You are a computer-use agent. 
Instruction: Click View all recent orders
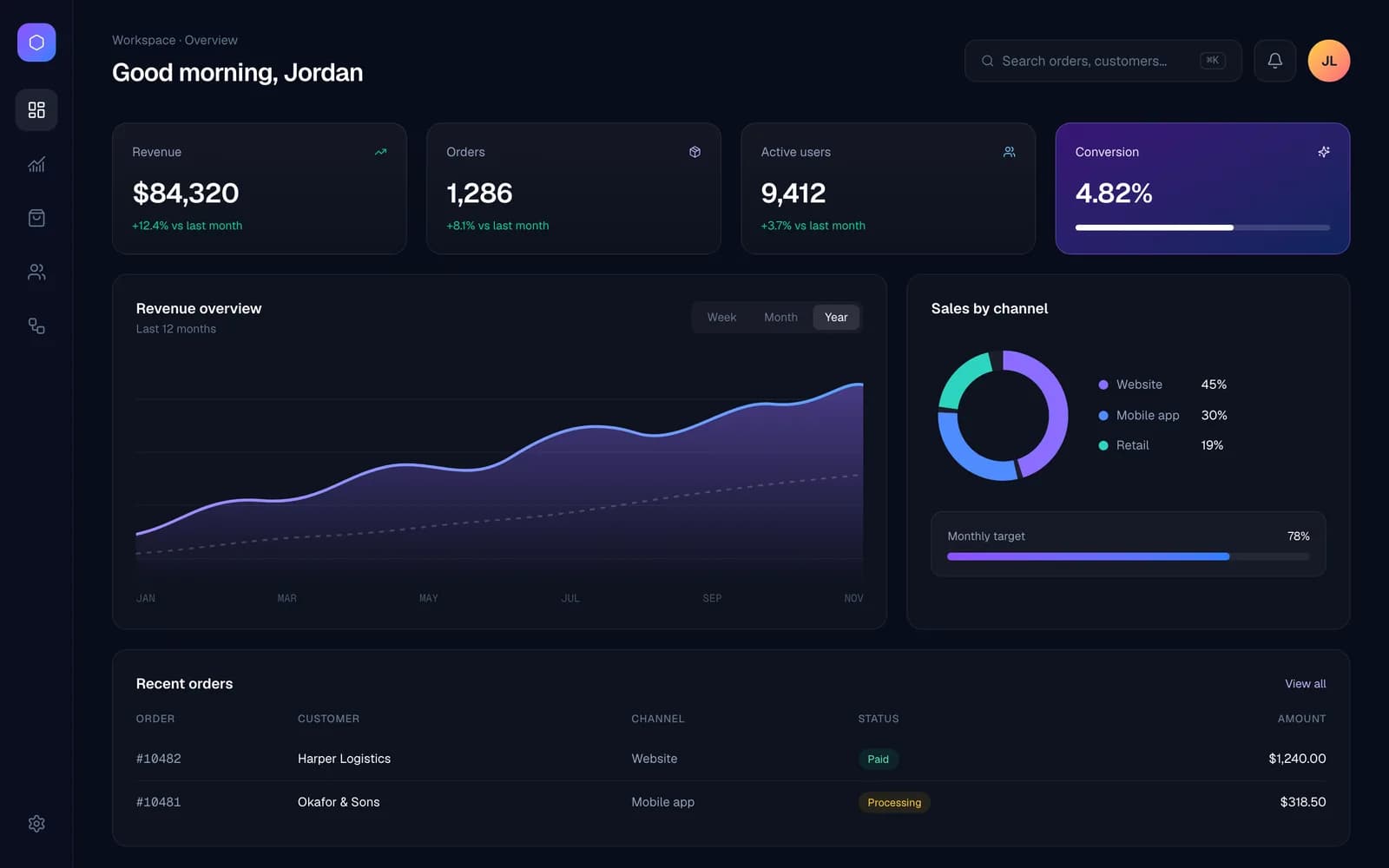pyautogui.click(x=1305, y=684)
